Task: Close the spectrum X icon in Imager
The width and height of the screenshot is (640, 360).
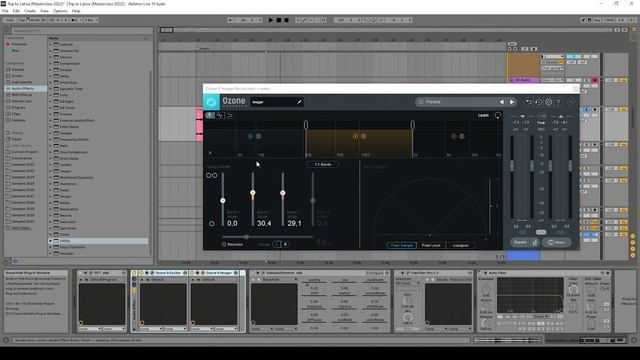Action: point(210,153)
